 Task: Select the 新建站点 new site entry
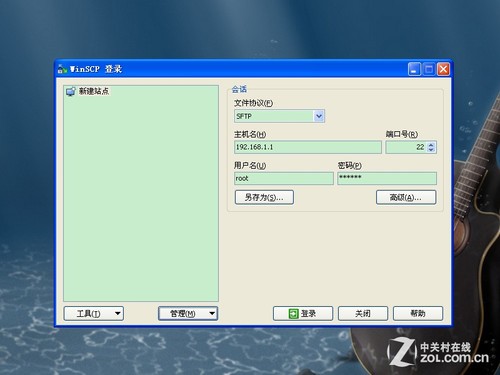87,91
